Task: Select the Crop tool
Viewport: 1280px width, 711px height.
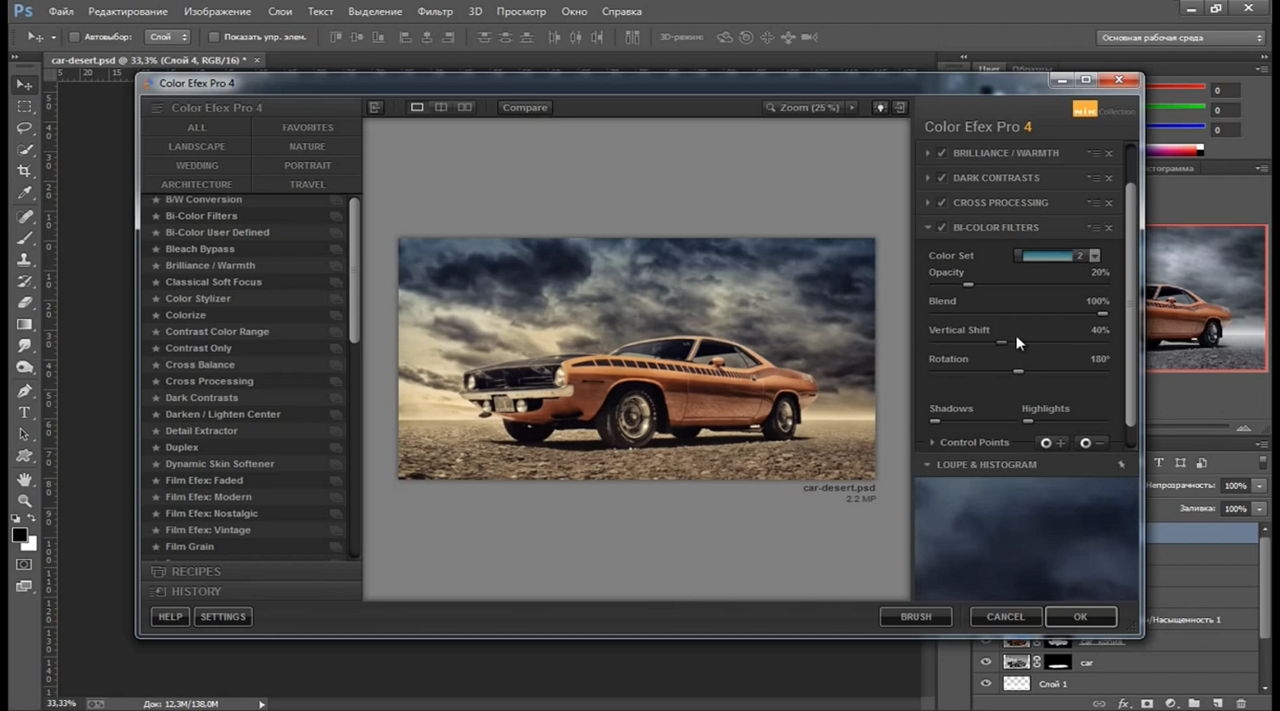Action: 25,171
